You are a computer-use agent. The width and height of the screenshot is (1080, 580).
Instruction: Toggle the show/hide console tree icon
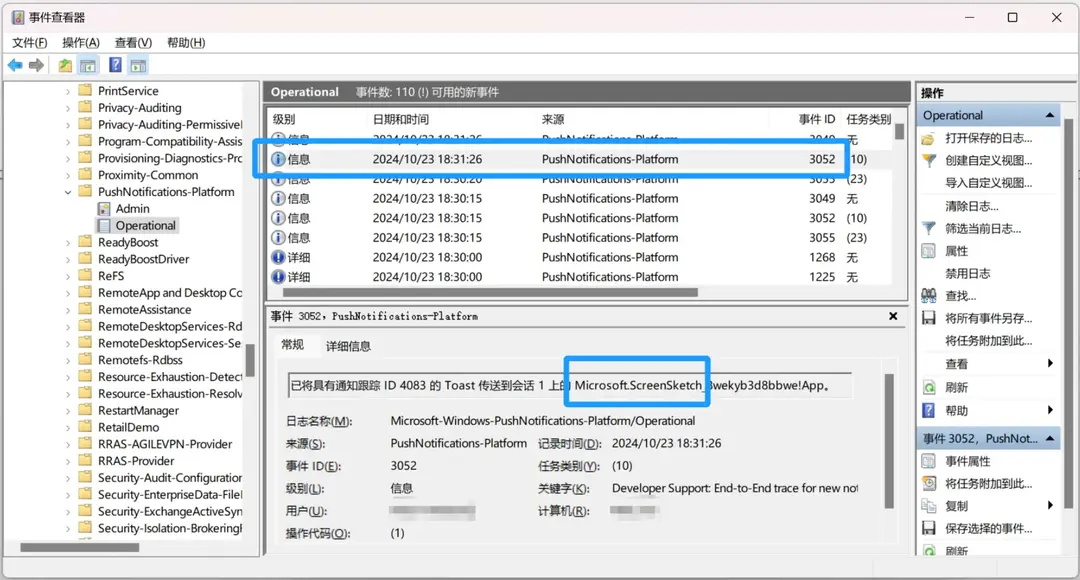tap(88, 66)
